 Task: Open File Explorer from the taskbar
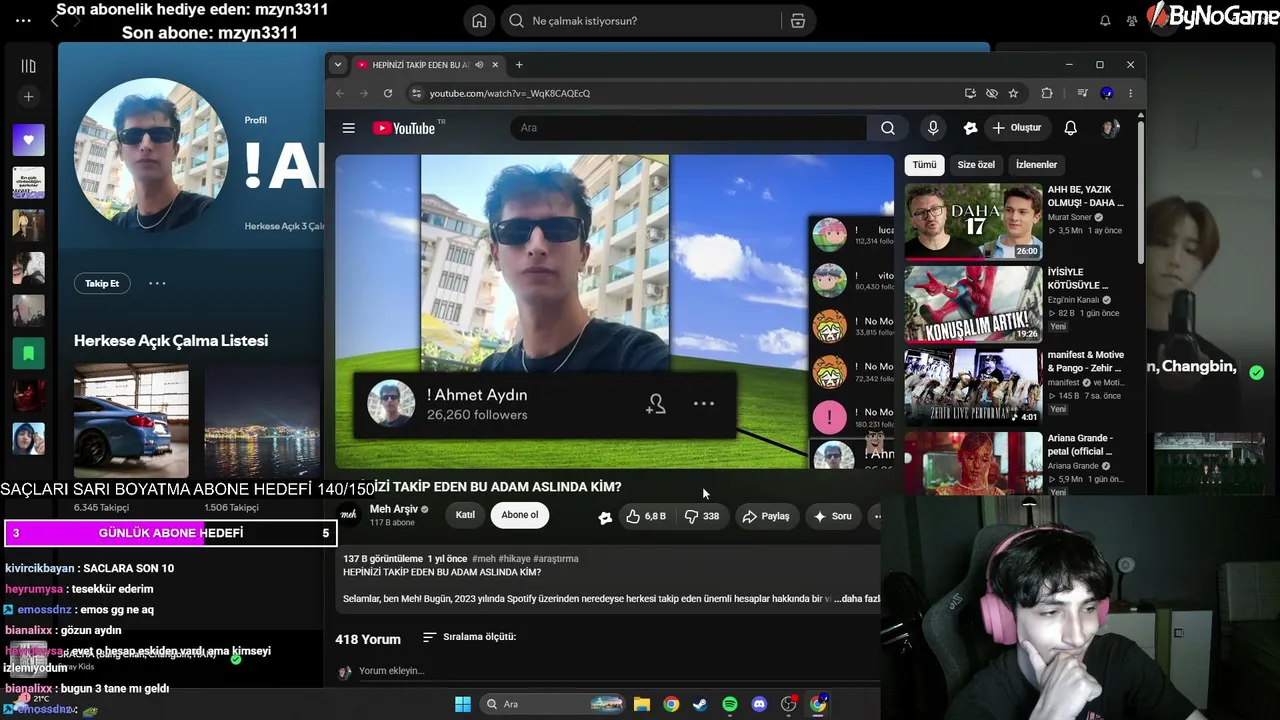(x=642, y=704)
